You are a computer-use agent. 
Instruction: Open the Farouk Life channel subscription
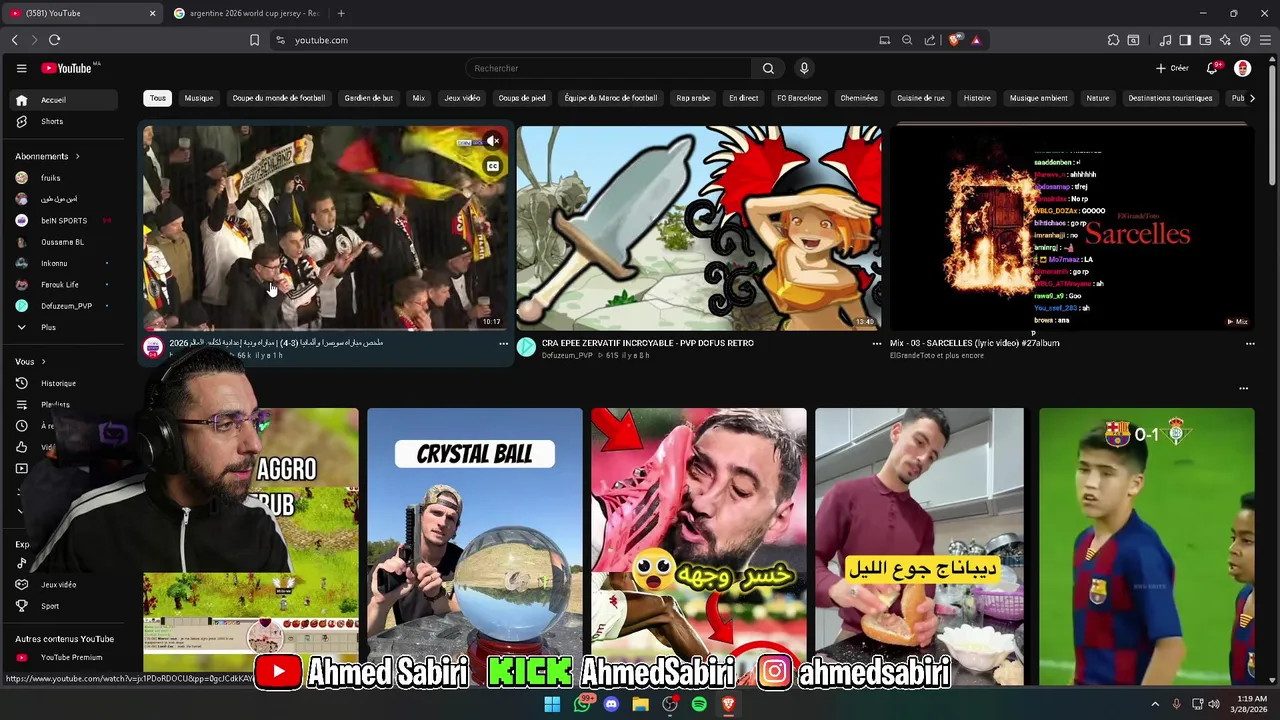tap(62, 284)
